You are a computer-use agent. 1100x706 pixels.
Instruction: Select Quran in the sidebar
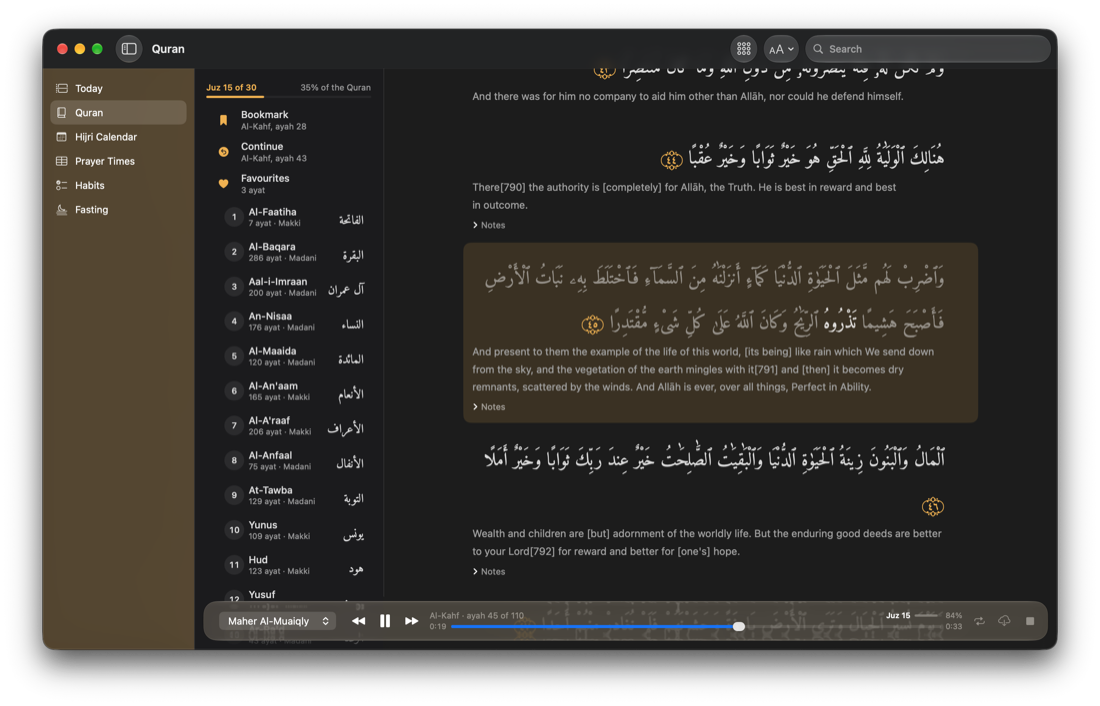pyautogui.click(x=118, y=112)
